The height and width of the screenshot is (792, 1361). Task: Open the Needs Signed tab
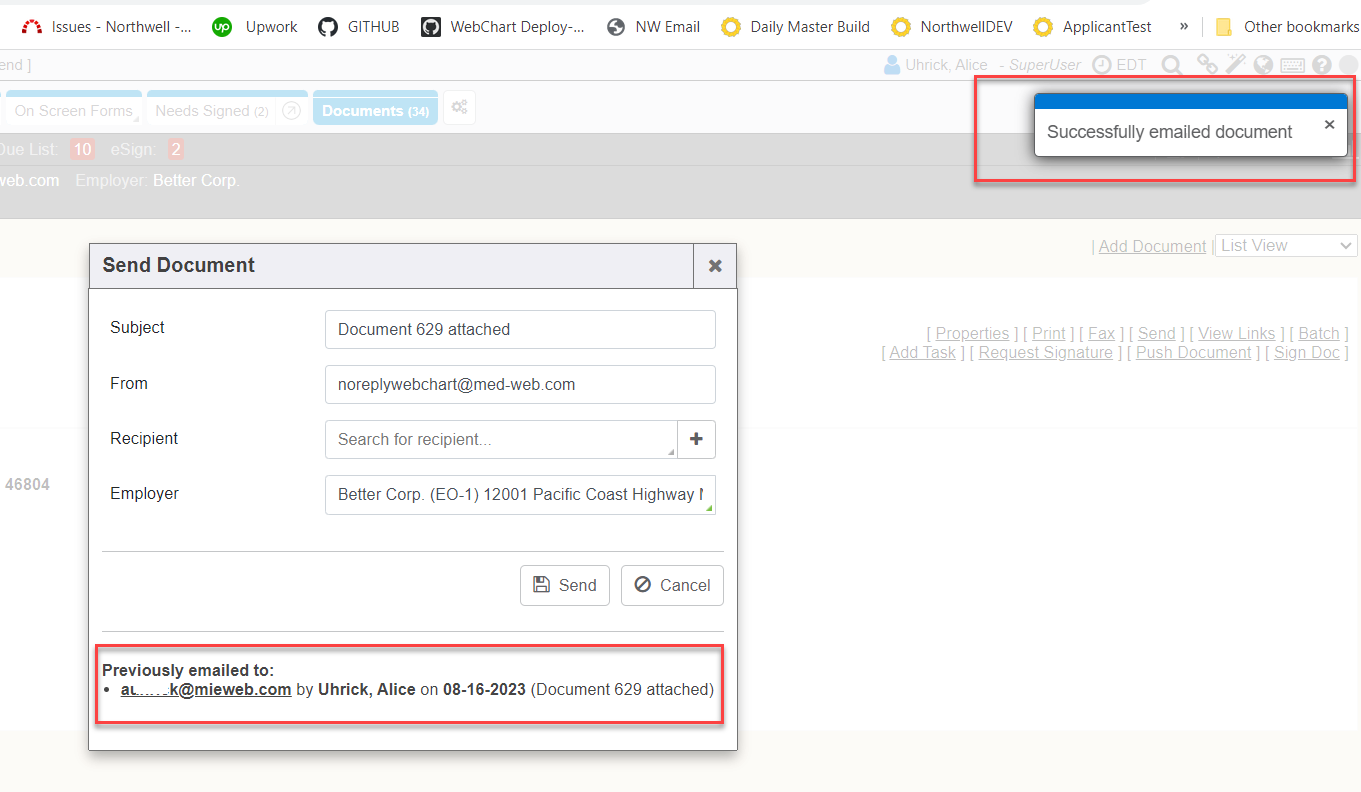[x=211, y=111]
